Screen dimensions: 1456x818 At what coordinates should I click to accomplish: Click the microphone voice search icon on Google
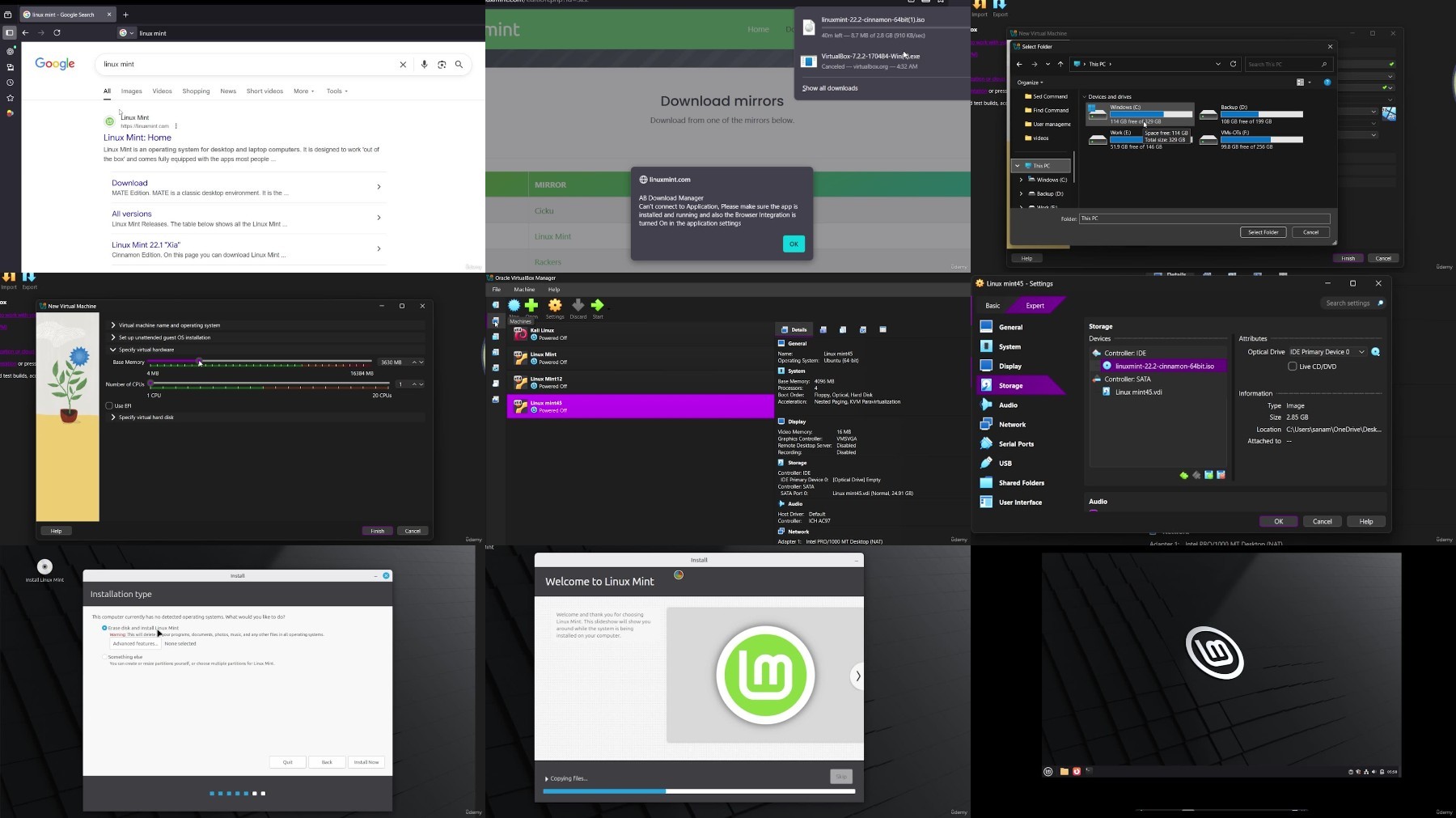coord(424,65)
